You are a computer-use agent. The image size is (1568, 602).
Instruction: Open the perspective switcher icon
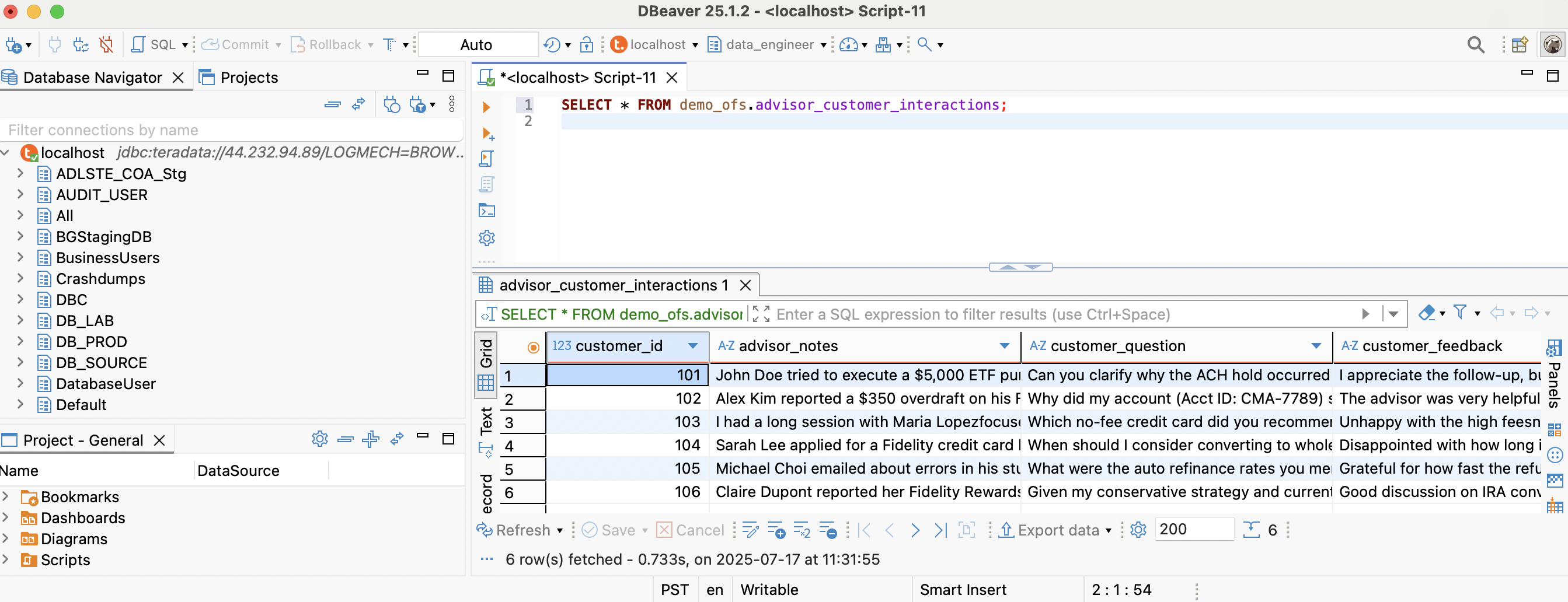1520,45
